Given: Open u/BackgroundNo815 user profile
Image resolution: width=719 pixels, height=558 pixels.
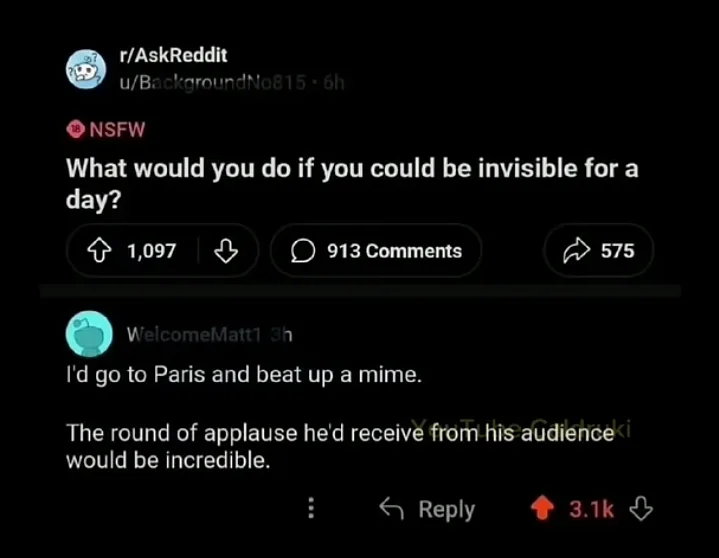Looking at the screenshot, I should pyautogui.click(x=212, y=83).
